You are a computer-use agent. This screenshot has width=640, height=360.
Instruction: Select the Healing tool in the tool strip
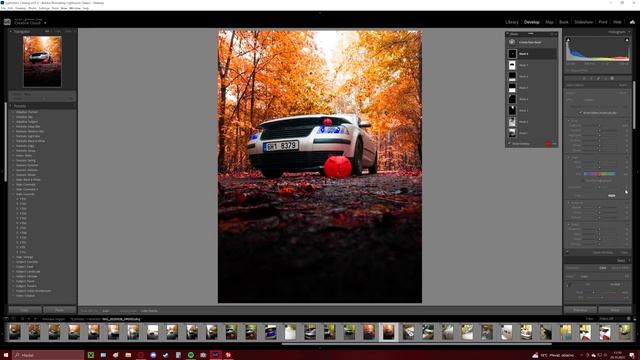[598, 78]
